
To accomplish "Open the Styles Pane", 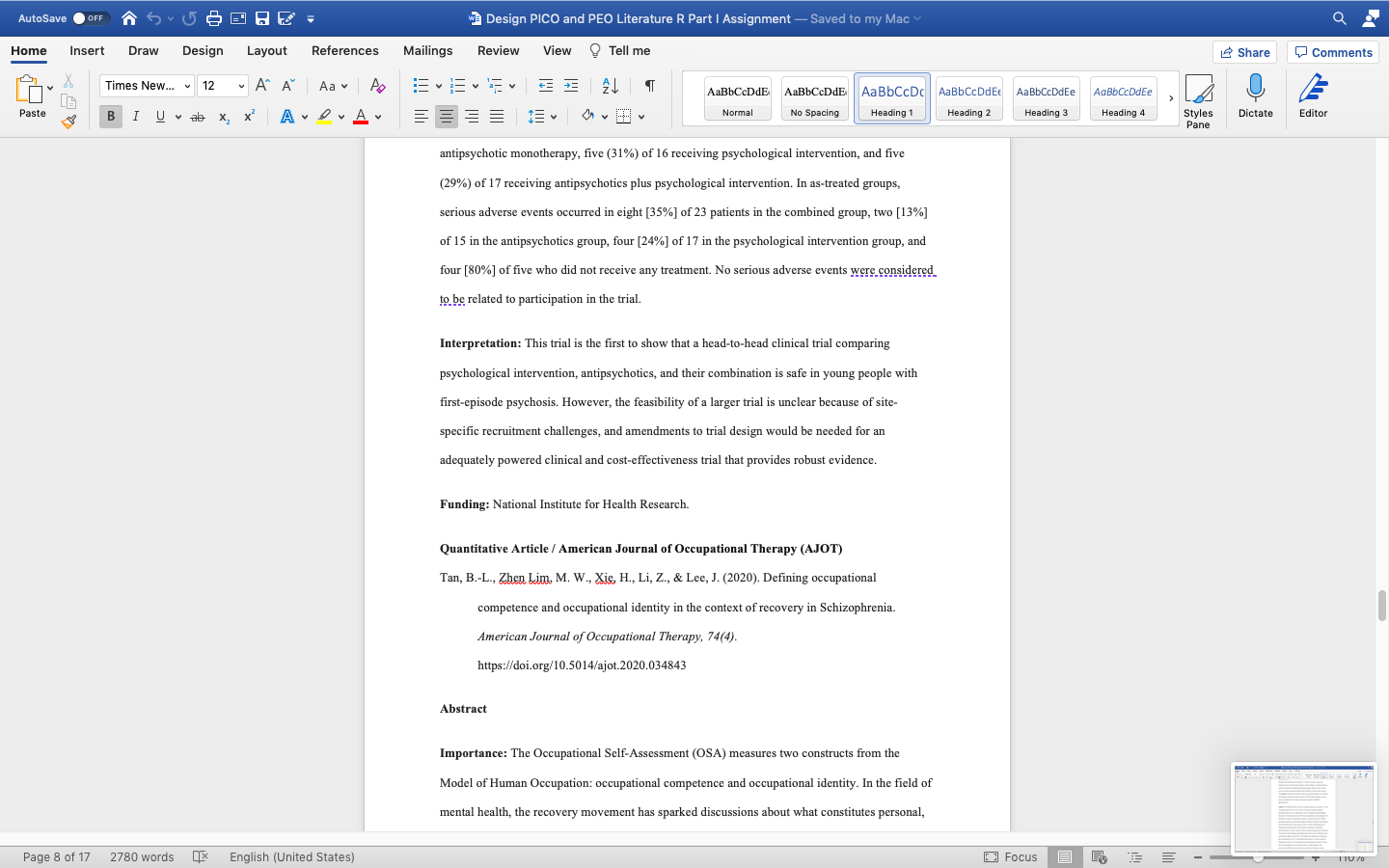I will point(1198,100).
